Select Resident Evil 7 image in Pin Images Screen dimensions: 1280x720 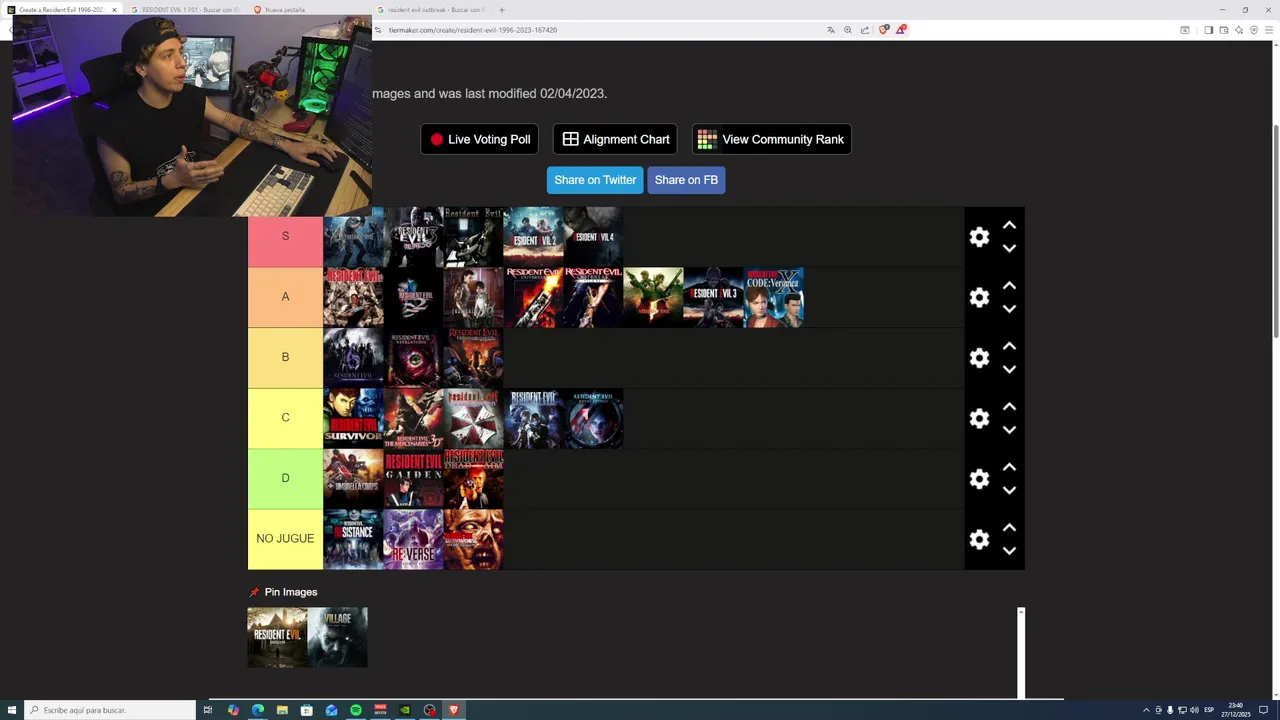277,637
